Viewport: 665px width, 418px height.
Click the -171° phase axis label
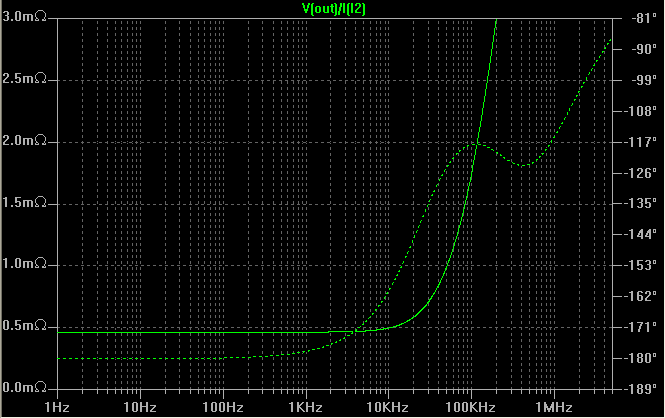[640, 327]
